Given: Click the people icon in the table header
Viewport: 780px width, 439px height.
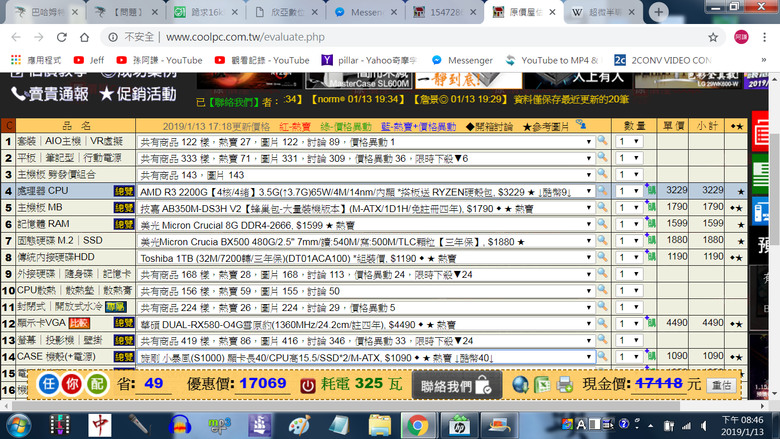Looking at the screenshot, I should tap(581, 124).
